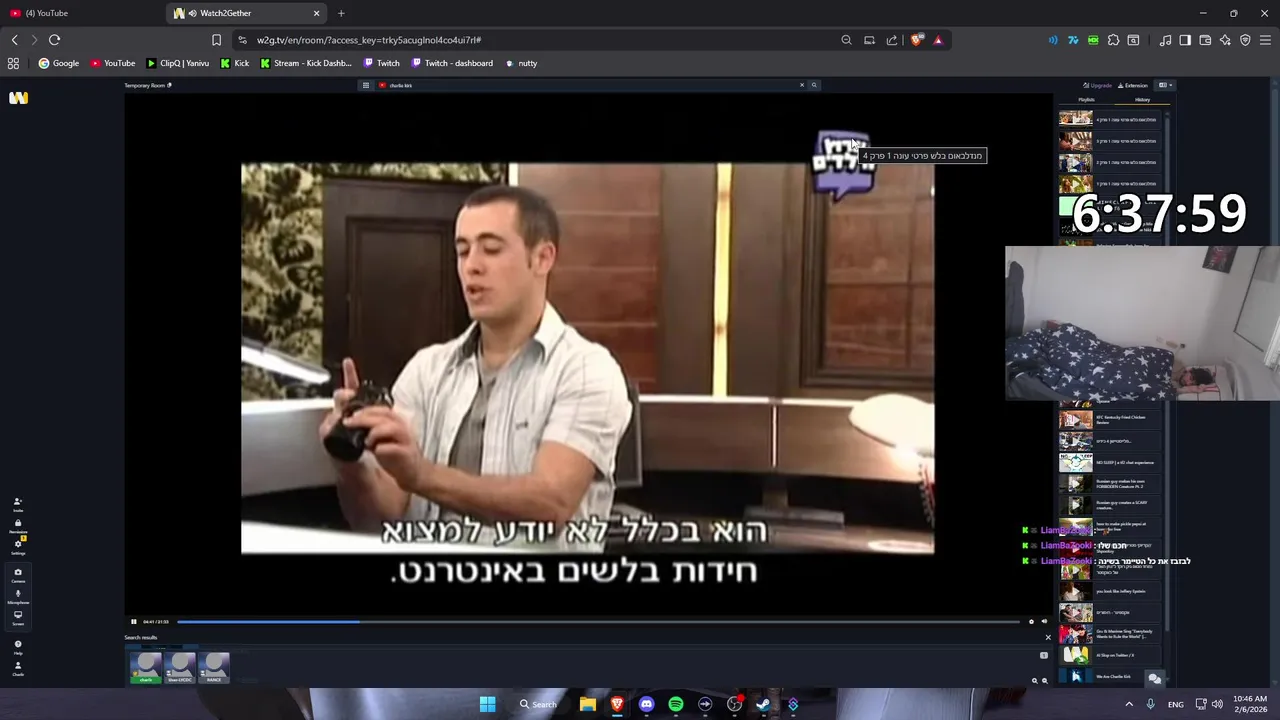This screenshot has height=720, width=1280.
Task: Select the RANCE user avatar
Action: click(214, 667)
